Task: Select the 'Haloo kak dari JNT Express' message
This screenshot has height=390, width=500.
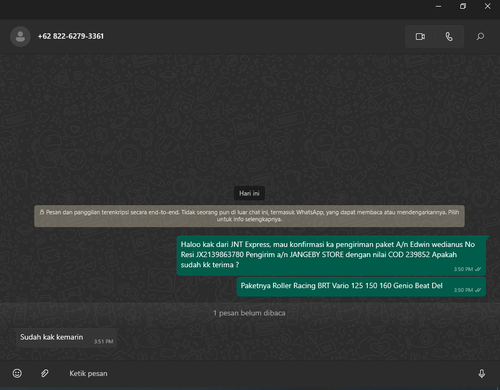Action: tap(331, 255)
